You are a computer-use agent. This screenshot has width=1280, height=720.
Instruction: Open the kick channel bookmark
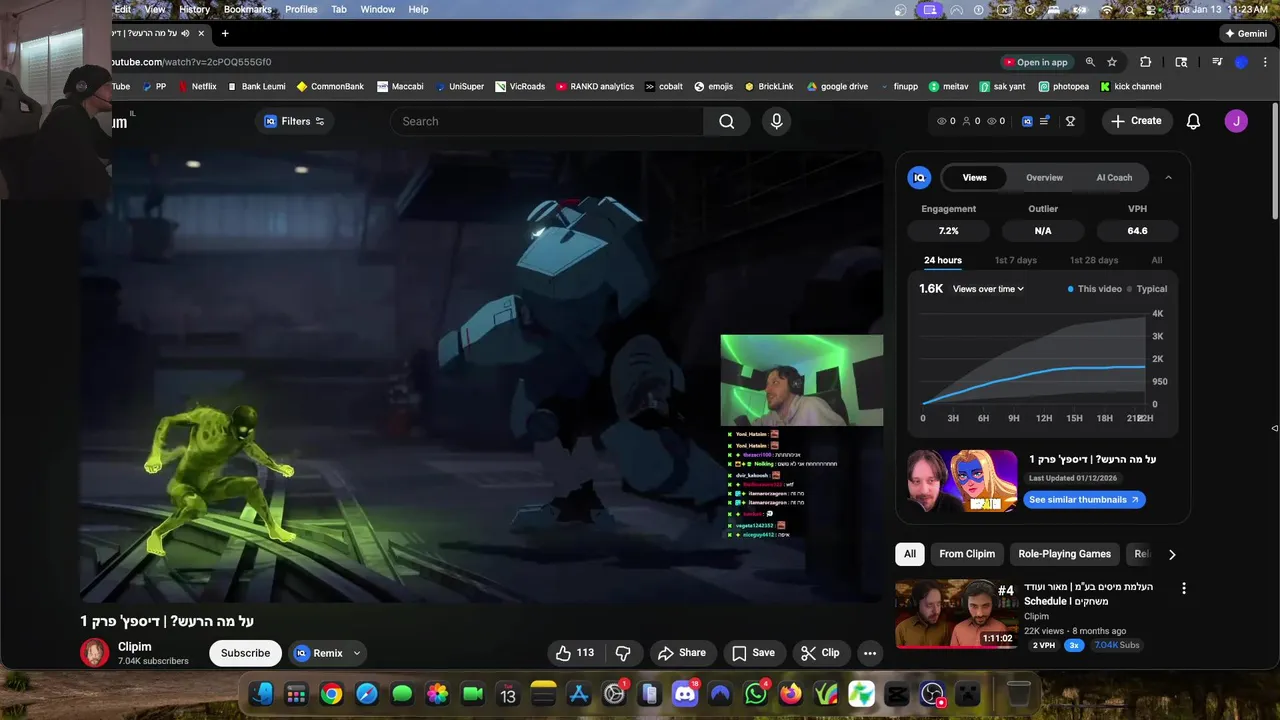1131,87
